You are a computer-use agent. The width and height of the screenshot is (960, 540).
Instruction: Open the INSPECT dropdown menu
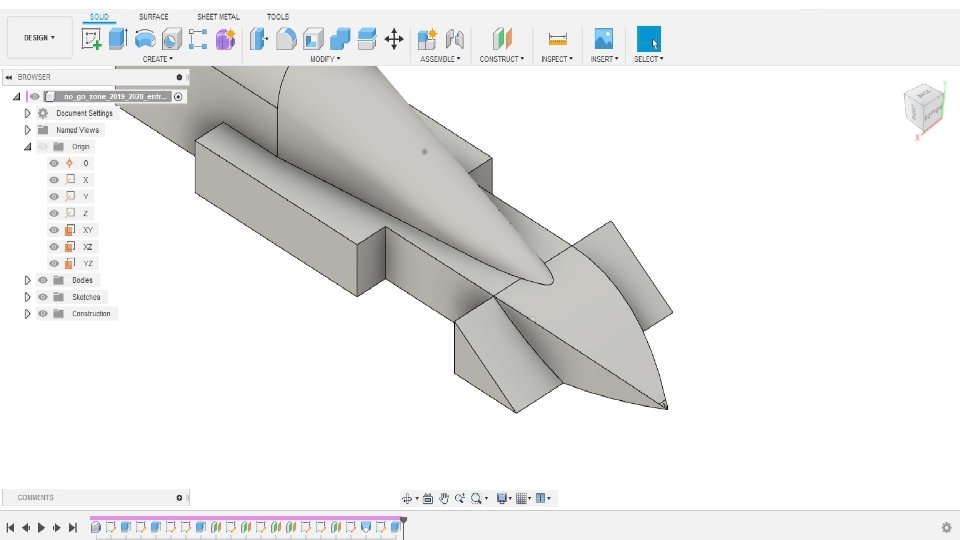click(557, 59)
